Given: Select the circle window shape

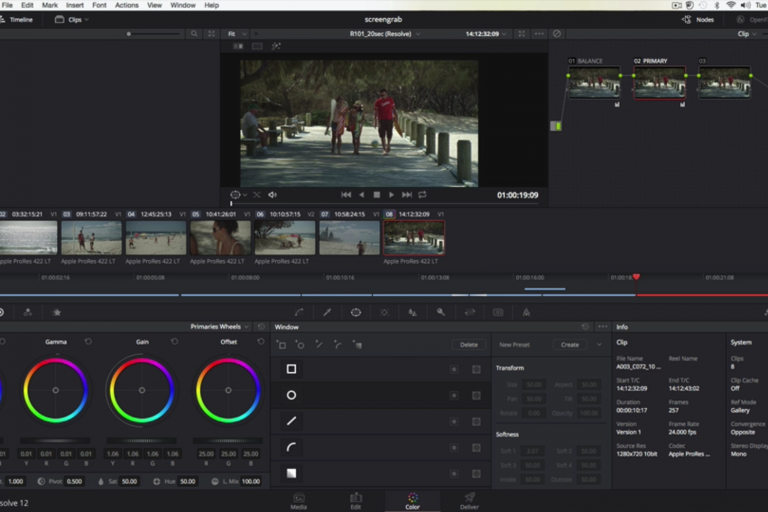Looking at the screenshot, I should tap(291, 395).
